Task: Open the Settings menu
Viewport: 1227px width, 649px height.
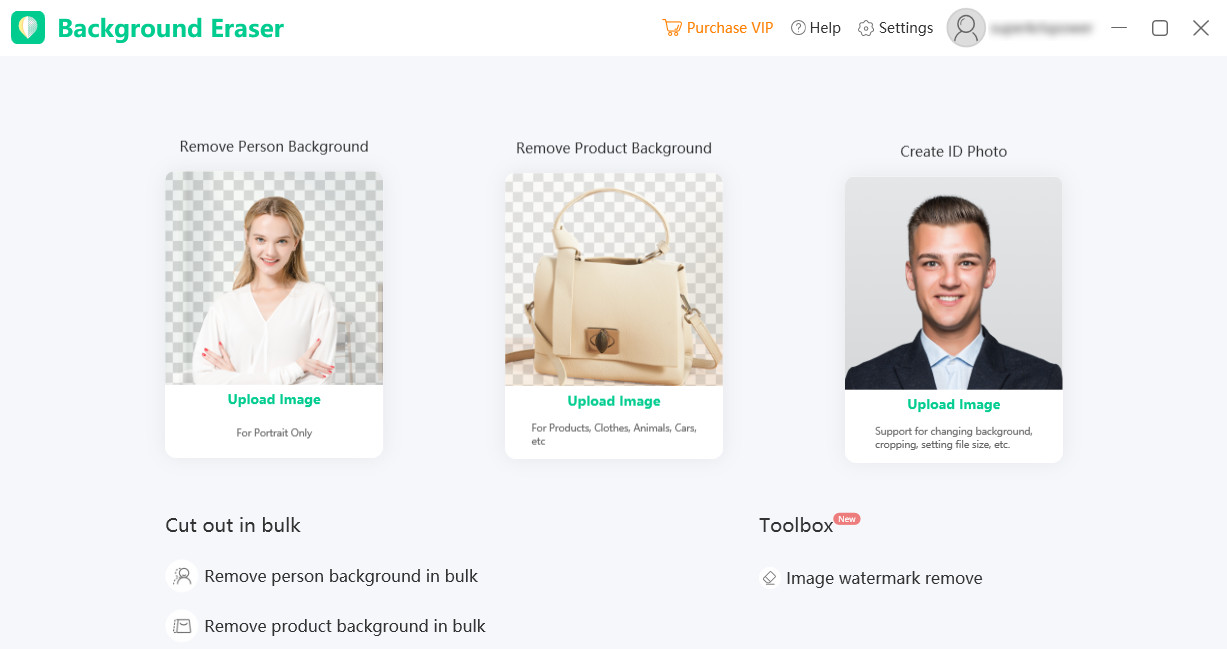Action: pos(906,28)
